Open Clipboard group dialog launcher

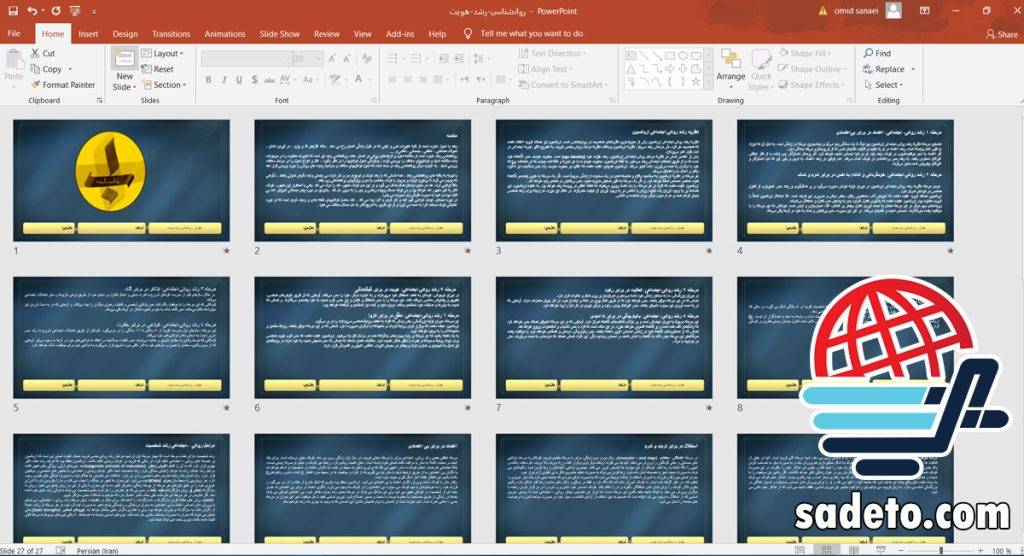(100, 101)
